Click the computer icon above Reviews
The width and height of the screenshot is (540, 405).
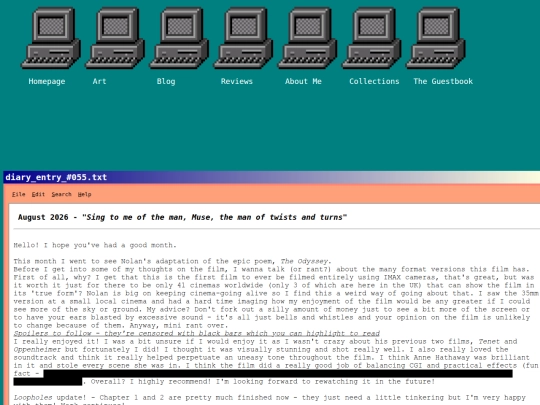(x=243, y=38)
